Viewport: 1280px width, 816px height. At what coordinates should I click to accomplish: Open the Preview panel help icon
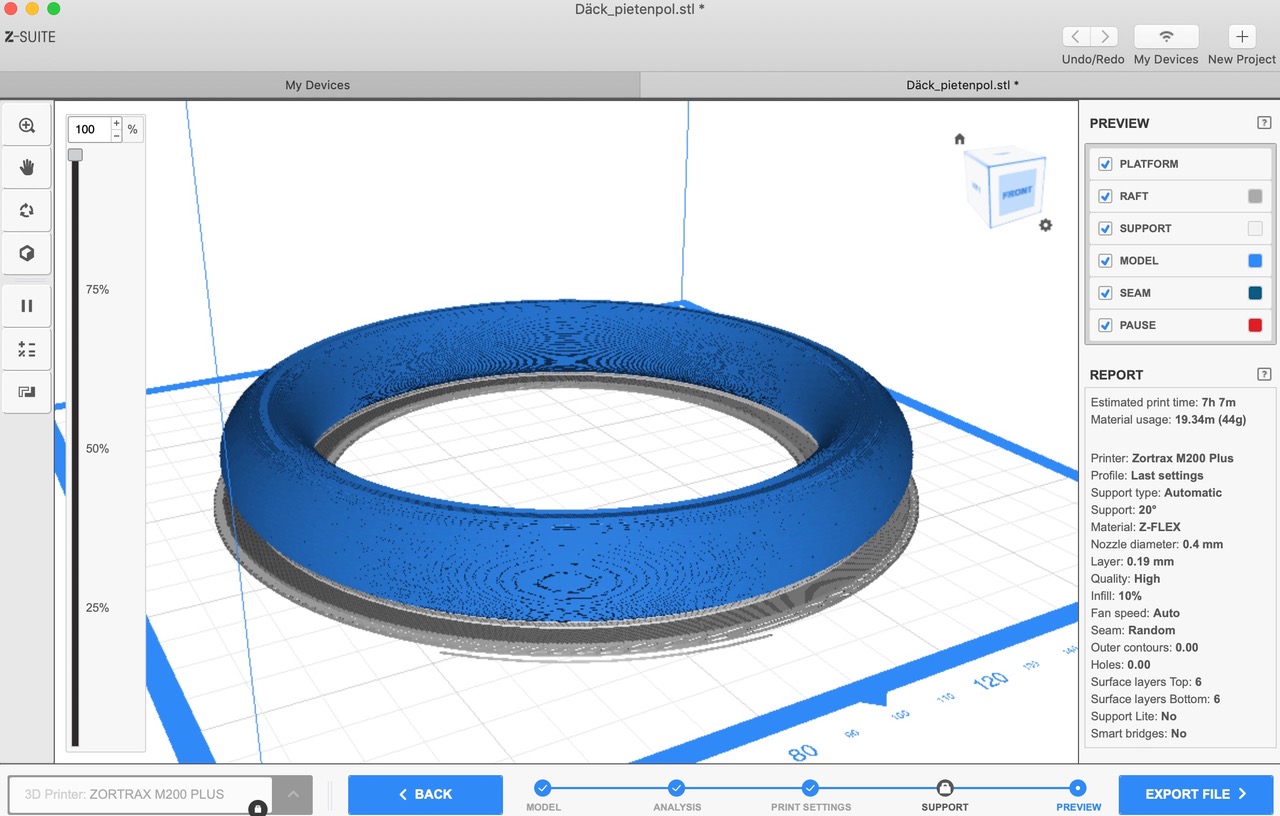click(x=1264, y=123)
